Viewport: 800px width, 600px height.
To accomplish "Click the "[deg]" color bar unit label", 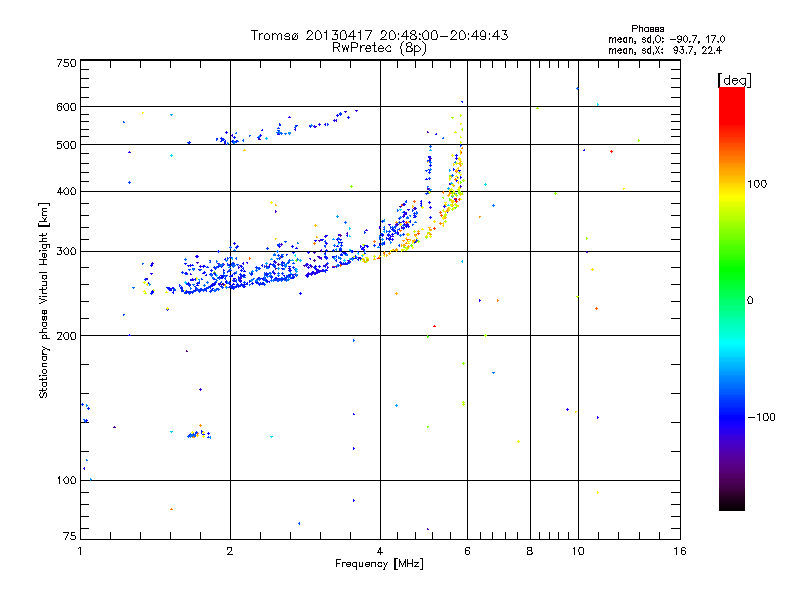I will pos(734,80).
